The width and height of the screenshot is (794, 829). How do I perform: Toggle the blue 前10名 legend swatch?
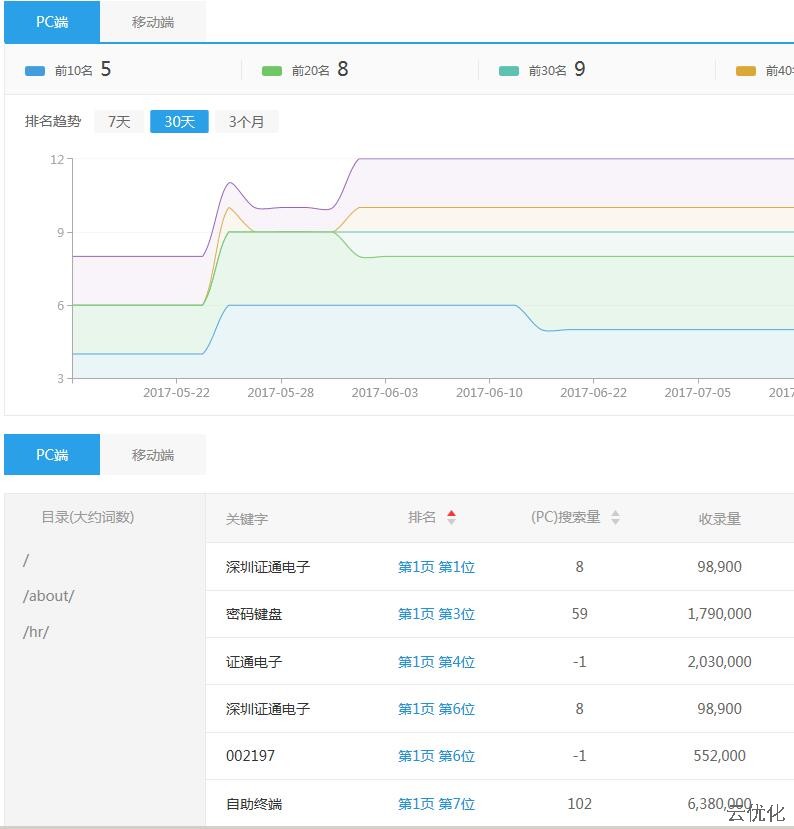click(35, 71)
